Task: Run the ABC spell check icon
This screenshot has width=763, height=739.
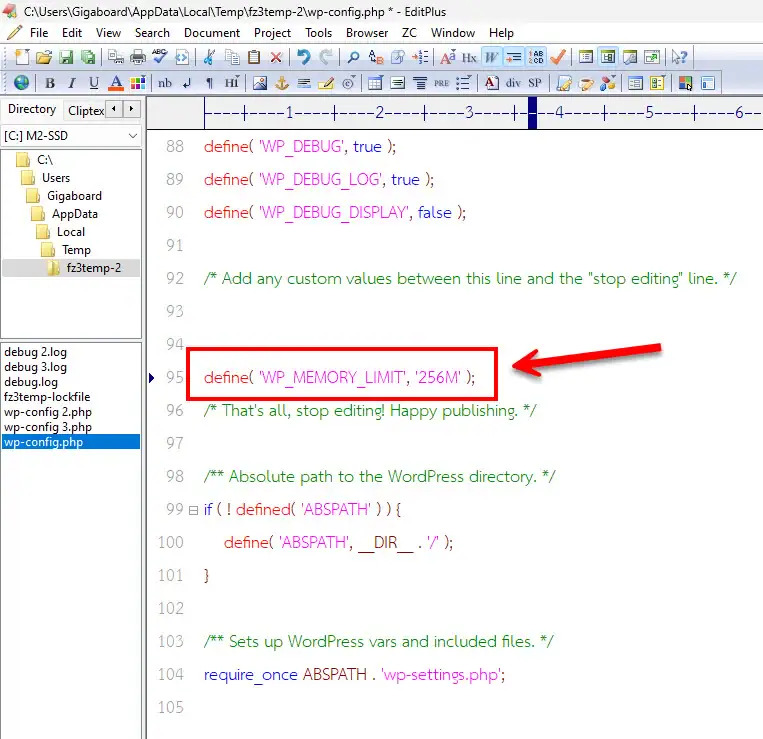Action: (160, 57)
